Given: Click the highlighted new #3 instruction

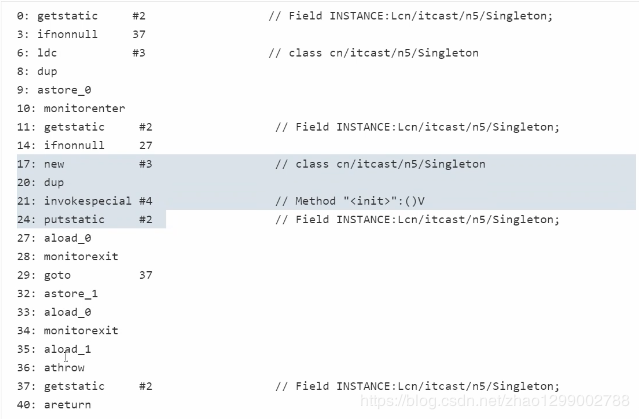Looking at the screenshot, I should point(85,164).
